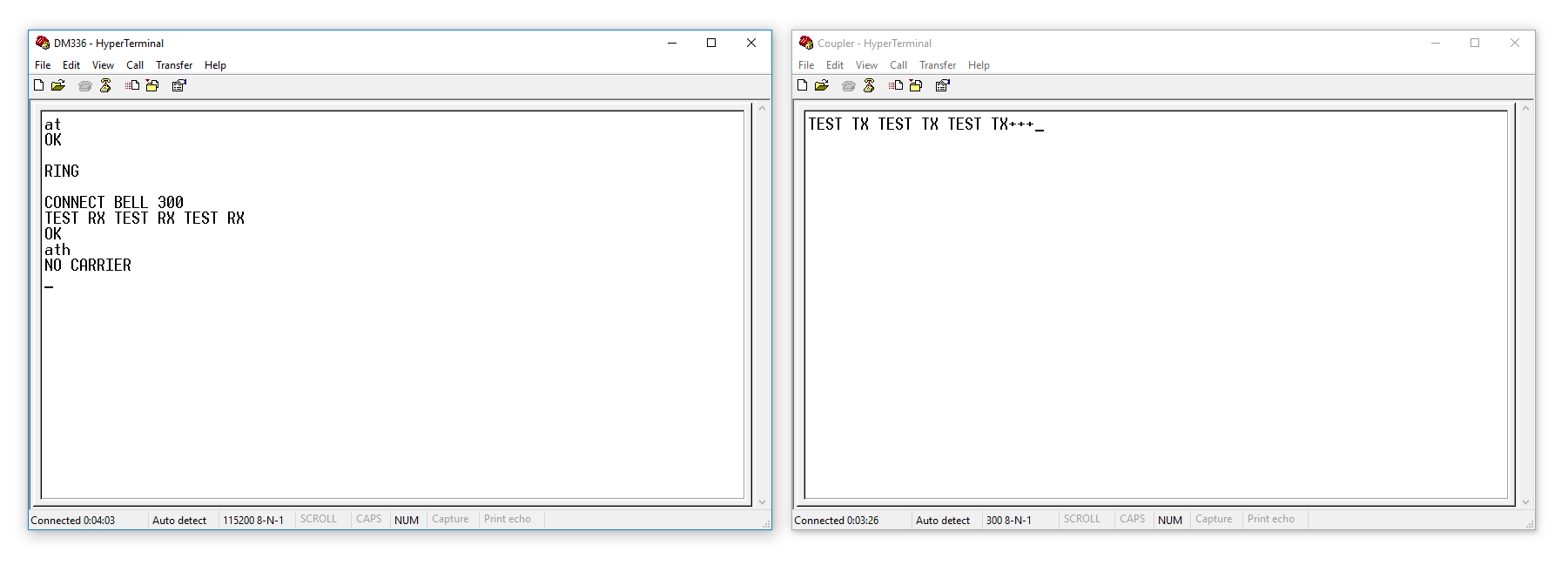Screen dimensions: 1568x565
Task: Click Open file icon in Coupler toolbar
Action: pyautogui.click(x=822, y=85)
